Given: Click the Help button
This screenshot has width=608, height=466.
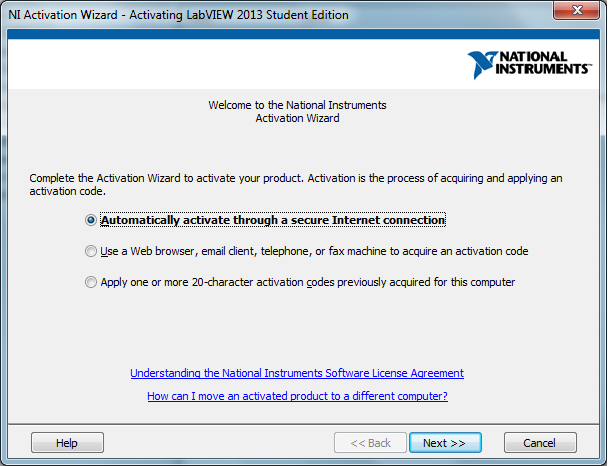Looking at the screenshot, I should point(67,443).
